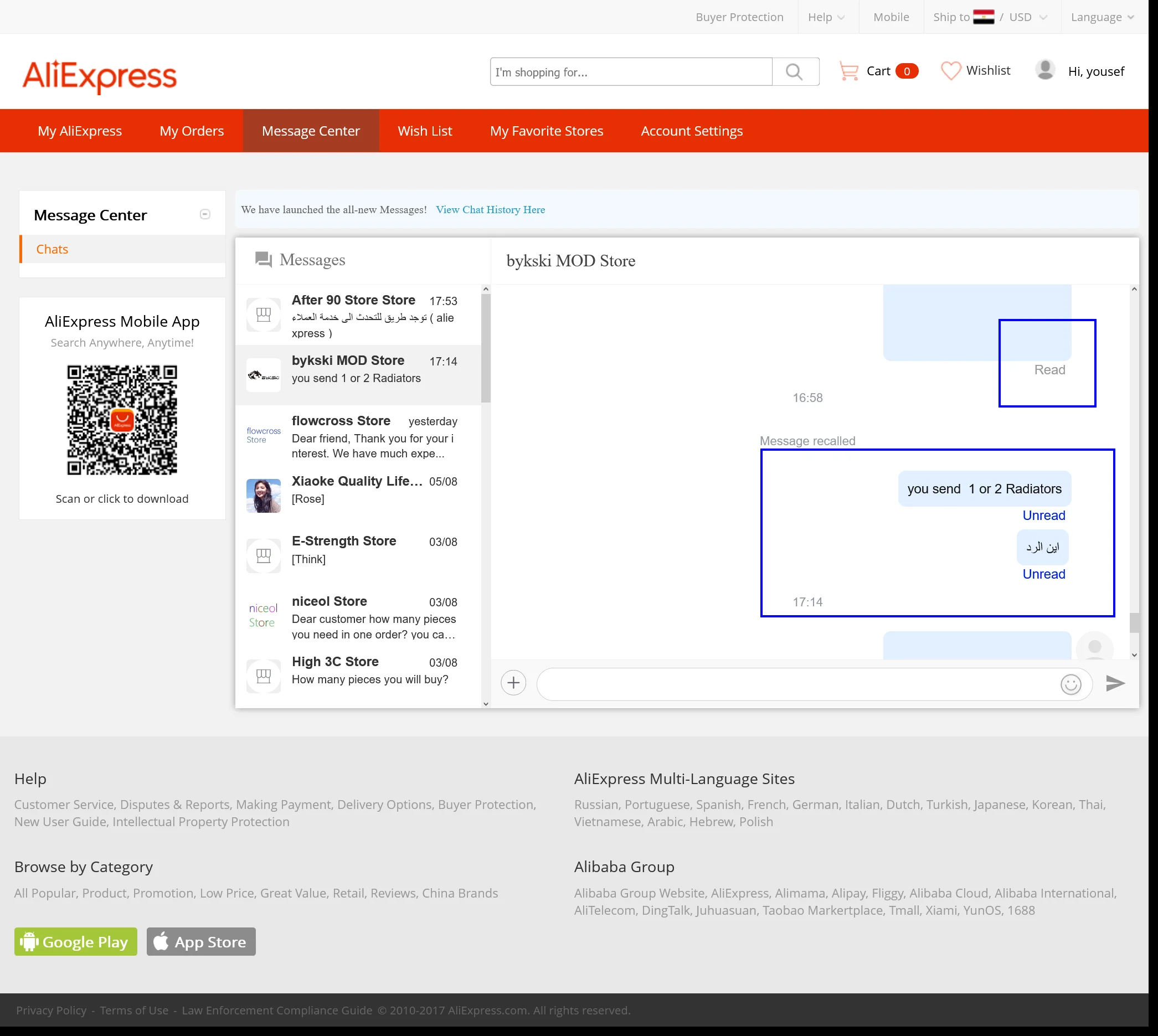Click the send message arrow icon
The height and width of the screenshot is (1036, 1158).
pos(1115,683)
